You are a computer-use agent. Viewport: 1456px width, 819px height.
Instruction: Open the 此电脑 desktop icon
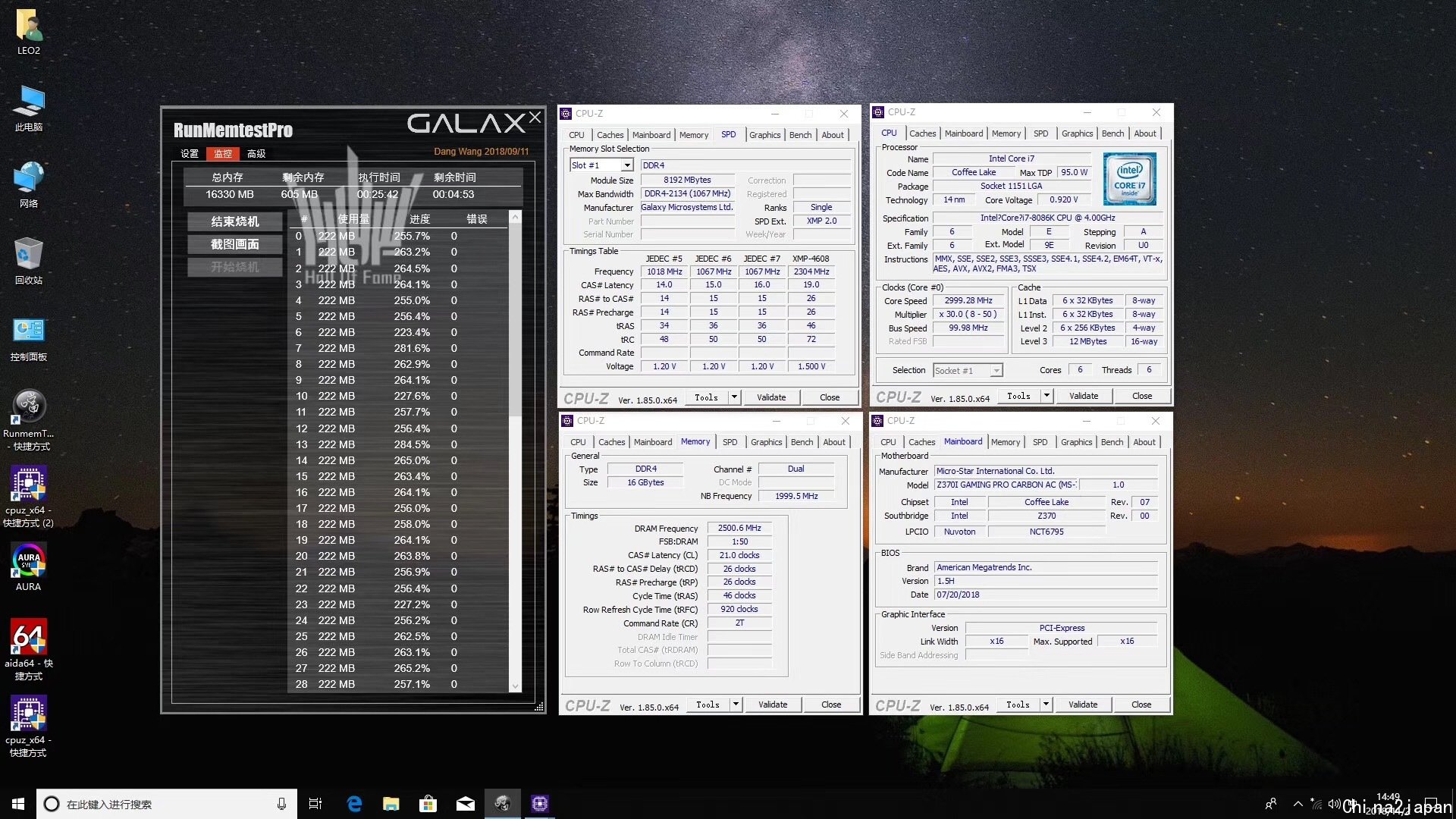(29, 108)
